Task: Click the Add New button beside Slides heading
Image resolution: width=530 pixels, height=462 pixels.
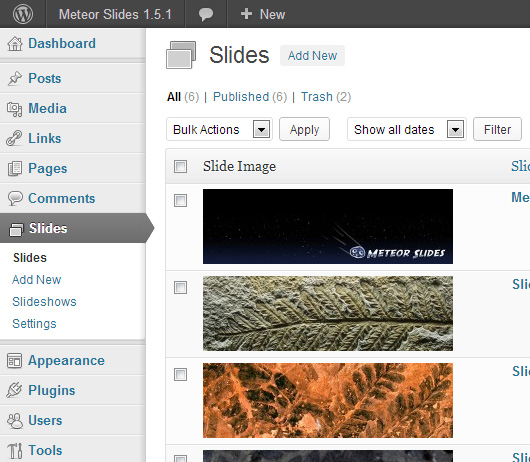Action: (x=312, y=55)
